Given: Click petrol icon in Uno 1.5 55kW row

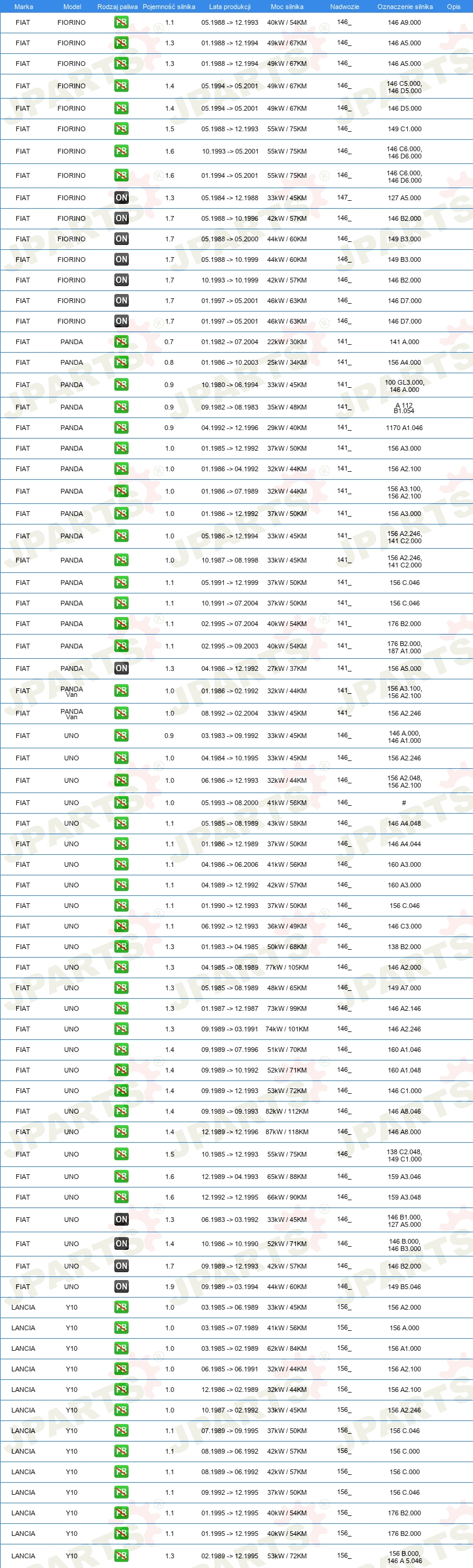Looking at the screenshot, I should click(x=121, y=1155).
